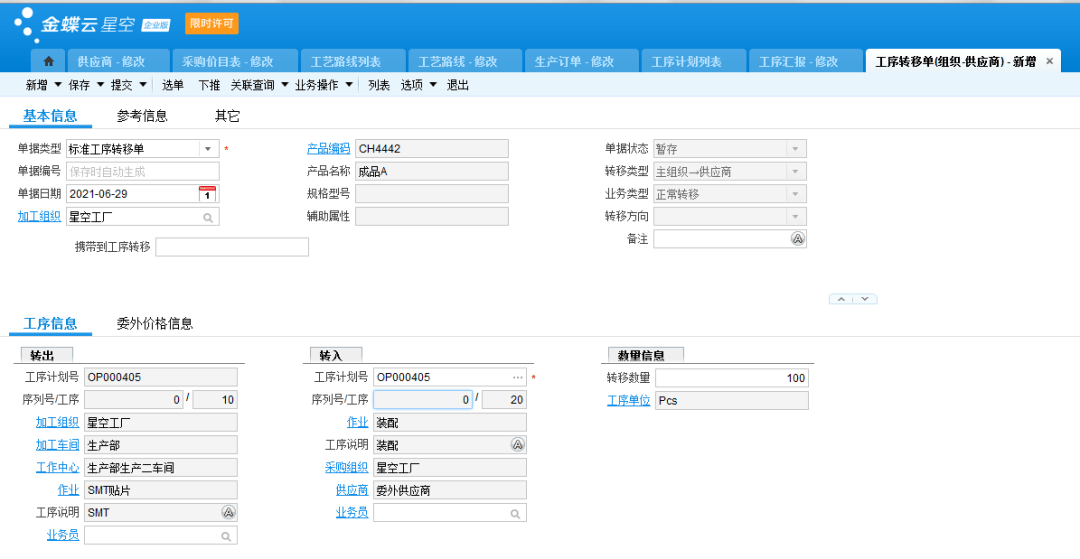Click 列表 in the toolbar
This screenshot has width=1080, height=559.
coord(379,85)
